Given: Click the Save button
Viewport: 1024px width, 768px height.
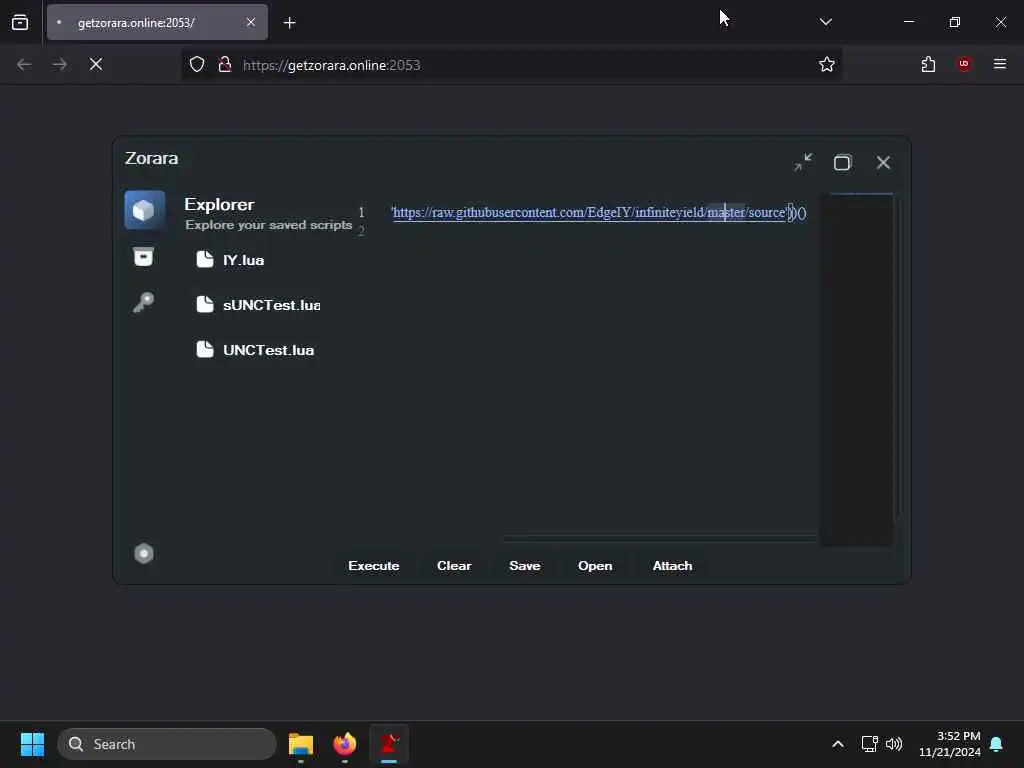Looking at the screenshot, I should click(x=524, y=566).
